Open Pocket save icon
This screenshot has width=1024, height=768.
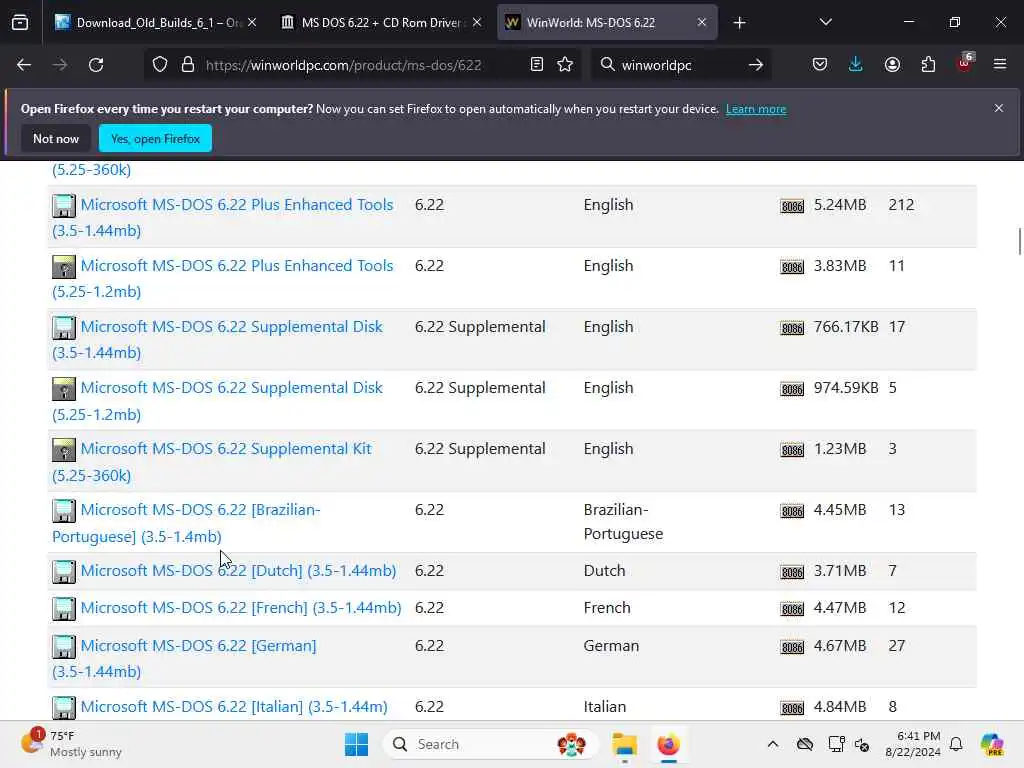coord(820,65)
